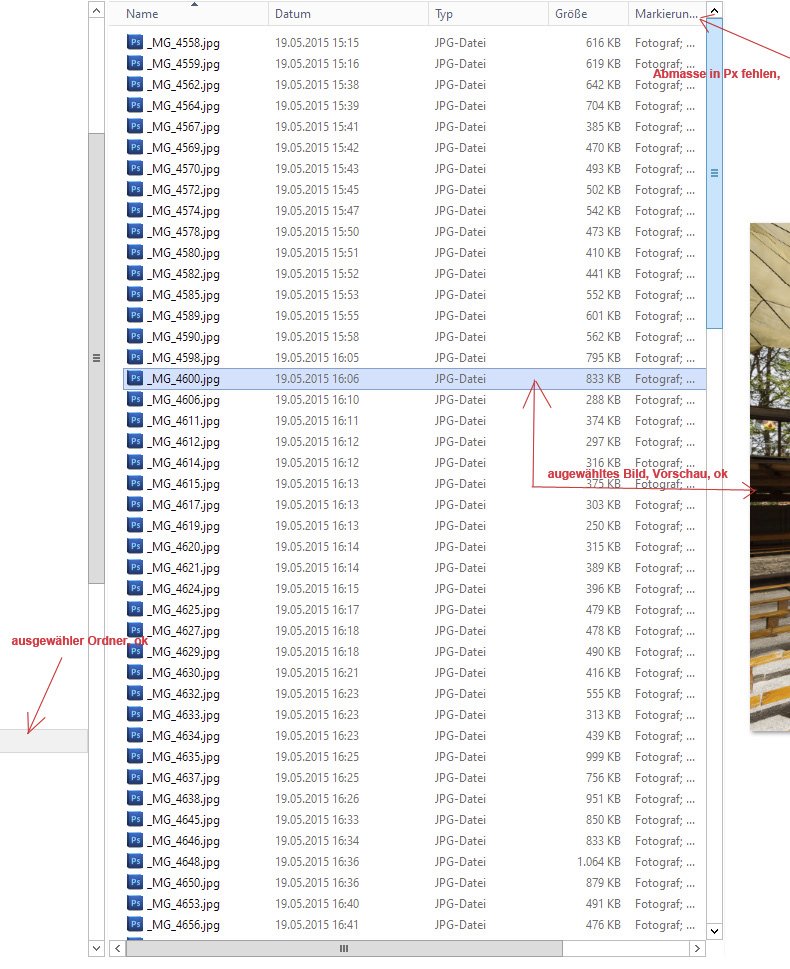Click the Ps icon of selected _MG_4600.jpg
This screenshot has height=969, width=790.
point(135,378)
